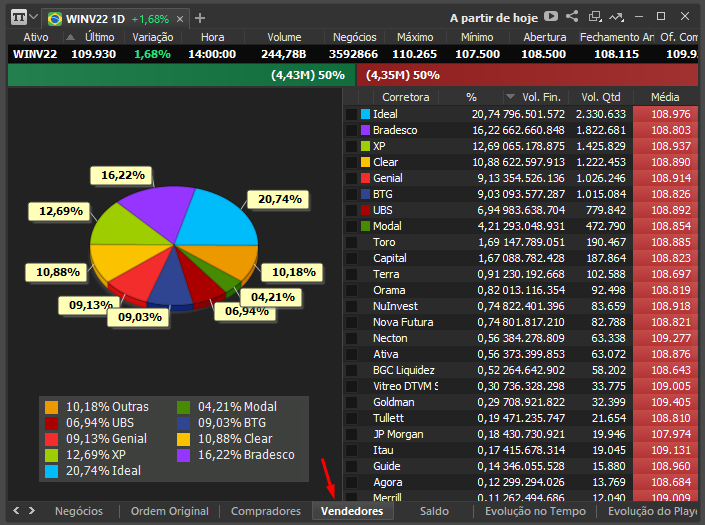Click the chart link icon in title bar
The height and width of the screenshot is (525, 705).
click(x=616, y=17)
